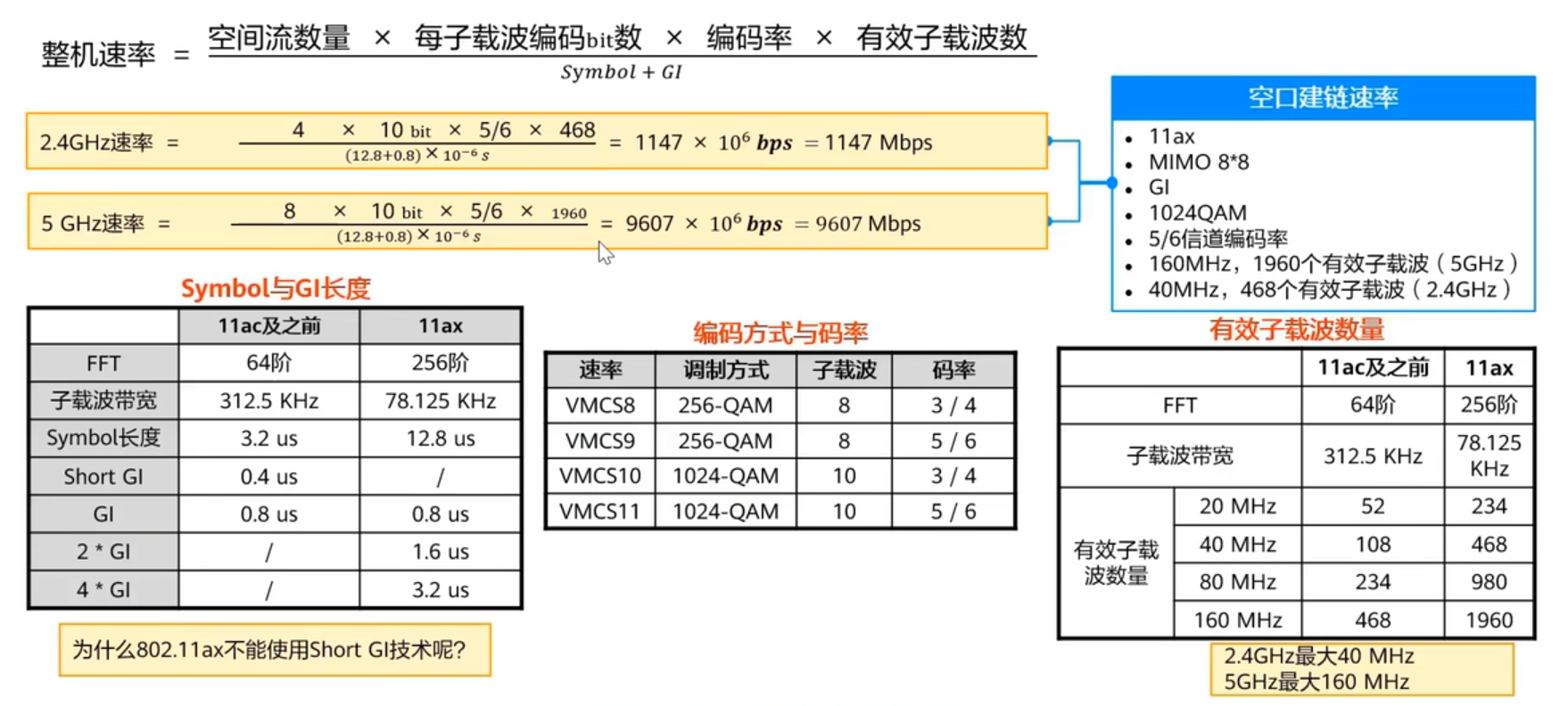Click the "Symbol长度" row header
Viewport: 1568px width, 706px height.
point(103,439)
